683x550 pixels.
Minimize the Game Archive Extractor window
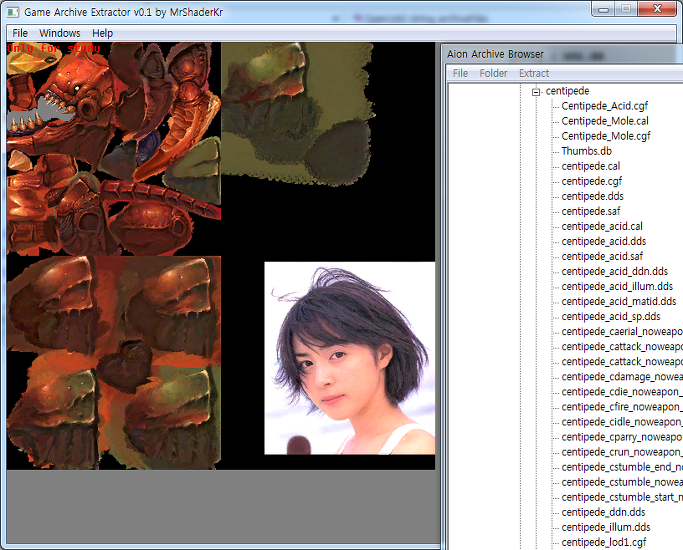(x=603, y=9)
